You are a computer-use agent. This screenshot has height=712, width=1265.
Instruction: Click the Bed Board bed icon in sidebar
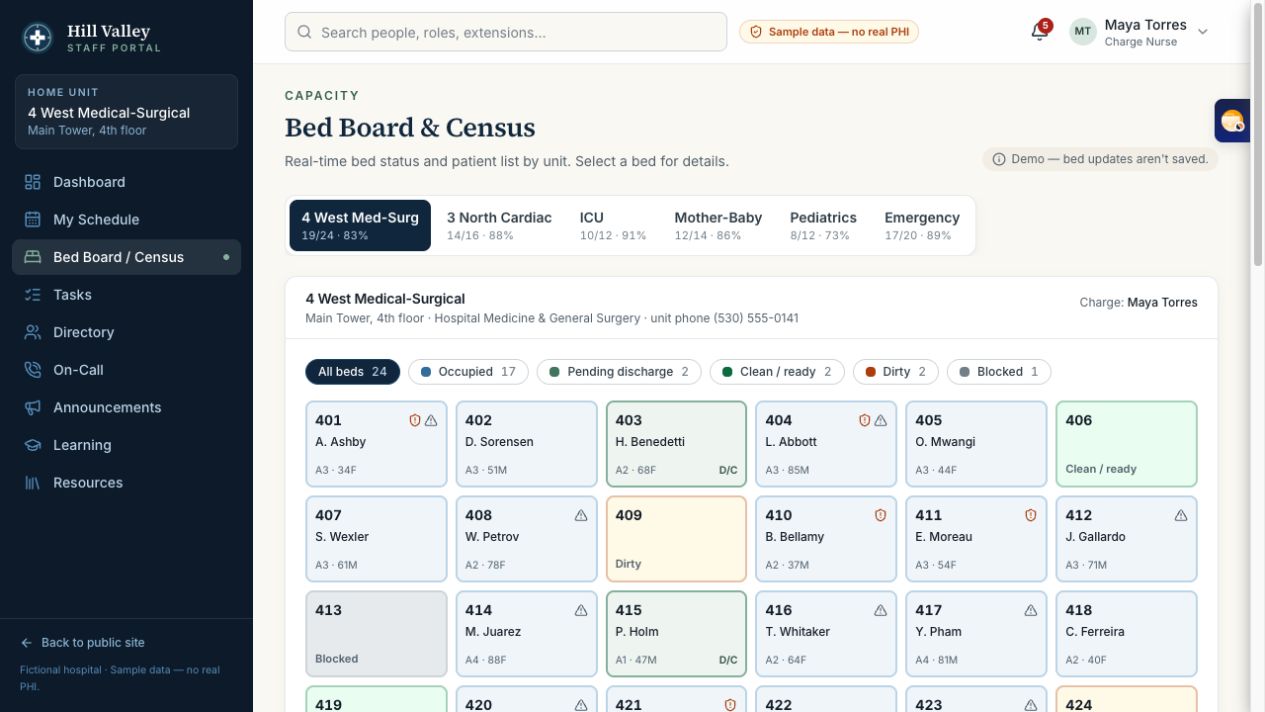tap(33, 257)
